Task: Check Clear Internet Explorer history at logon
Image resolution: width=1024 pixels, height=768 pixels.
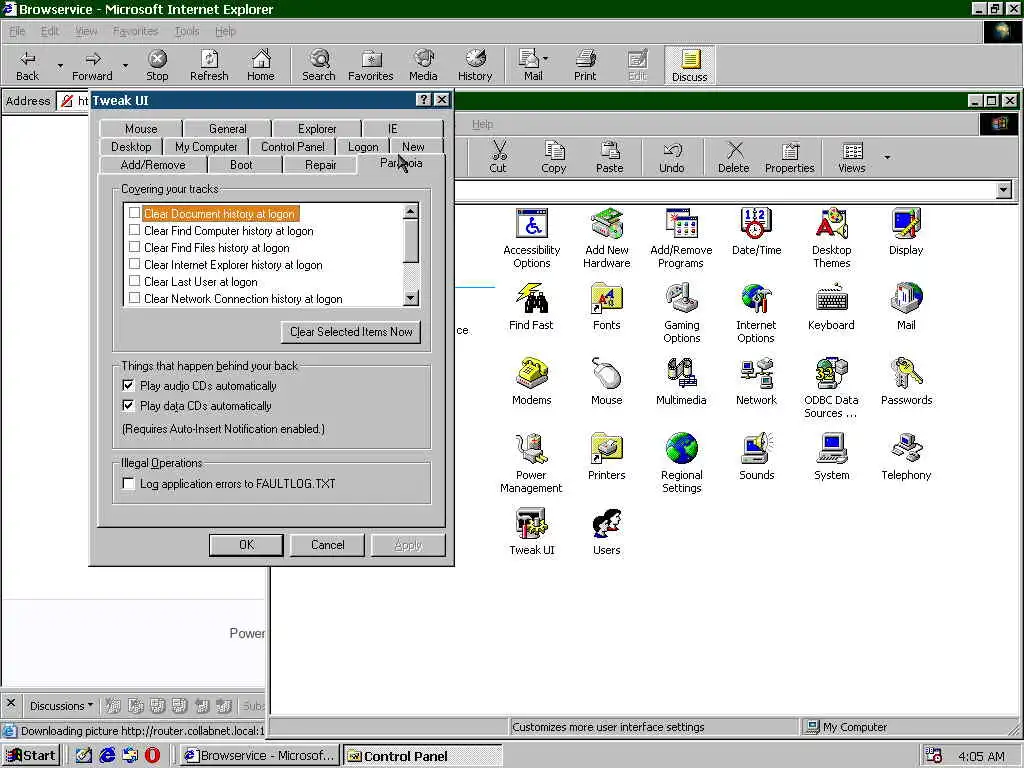Action: (x=135, y=264)
